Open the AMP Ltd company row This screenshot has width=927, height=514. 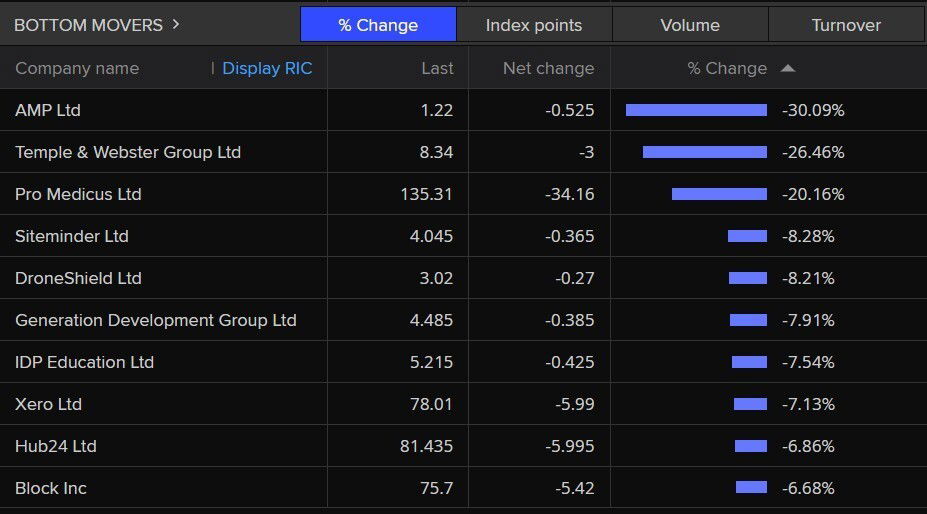pyautogui.click(x=48, y=110)
